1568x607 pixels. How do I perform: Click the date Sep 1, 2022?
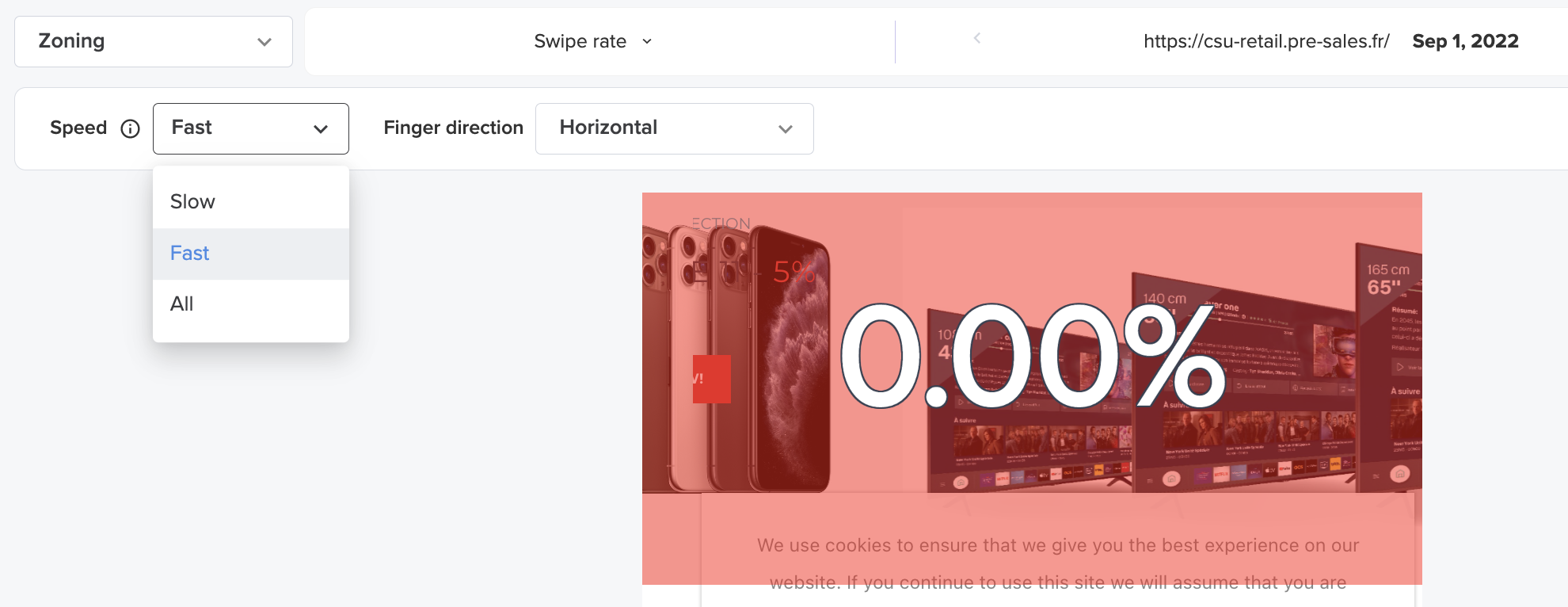point(1465,41)
